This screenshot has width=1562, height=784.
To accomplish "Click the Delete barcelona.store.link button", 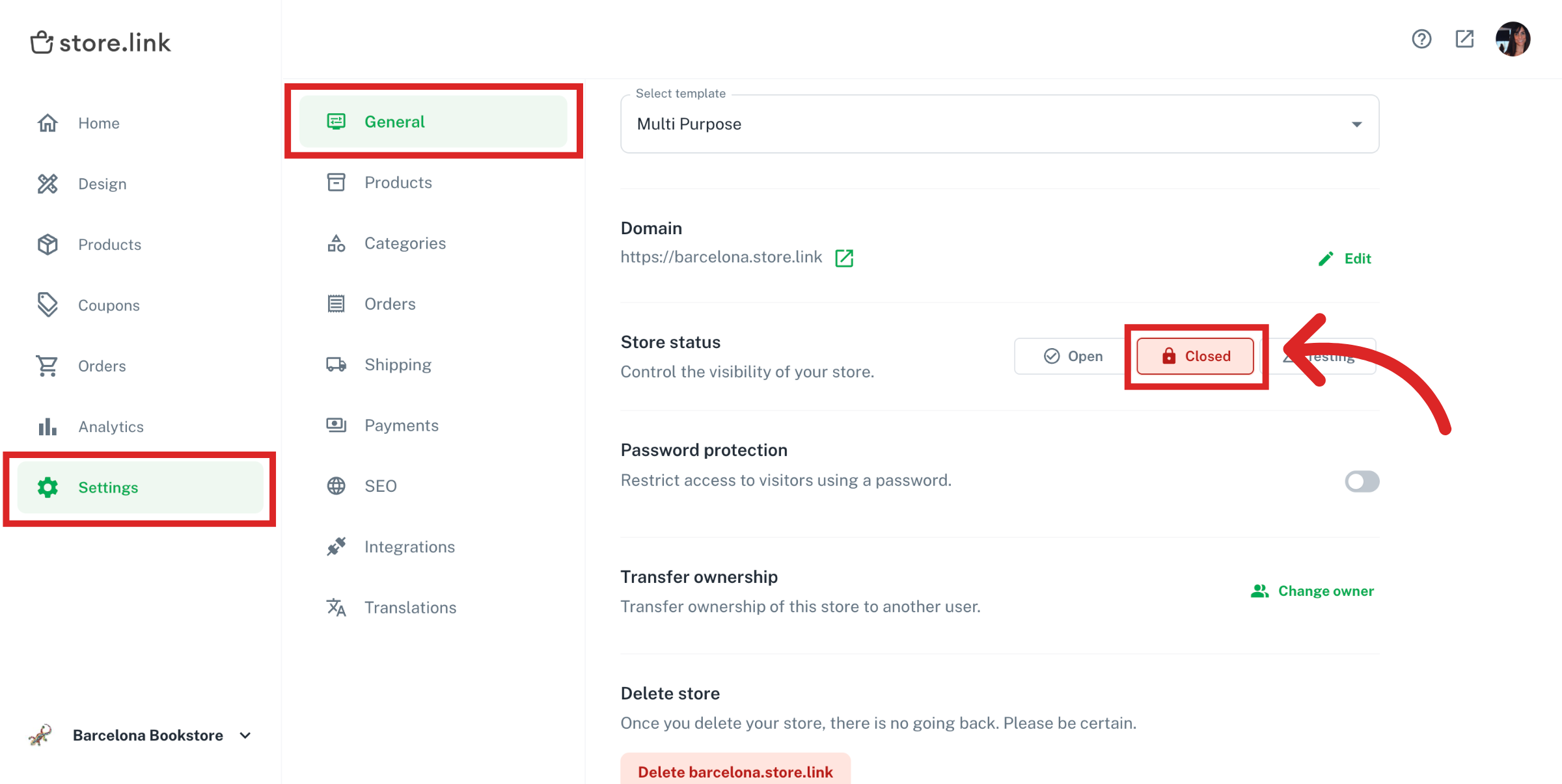I will [735, 772].
